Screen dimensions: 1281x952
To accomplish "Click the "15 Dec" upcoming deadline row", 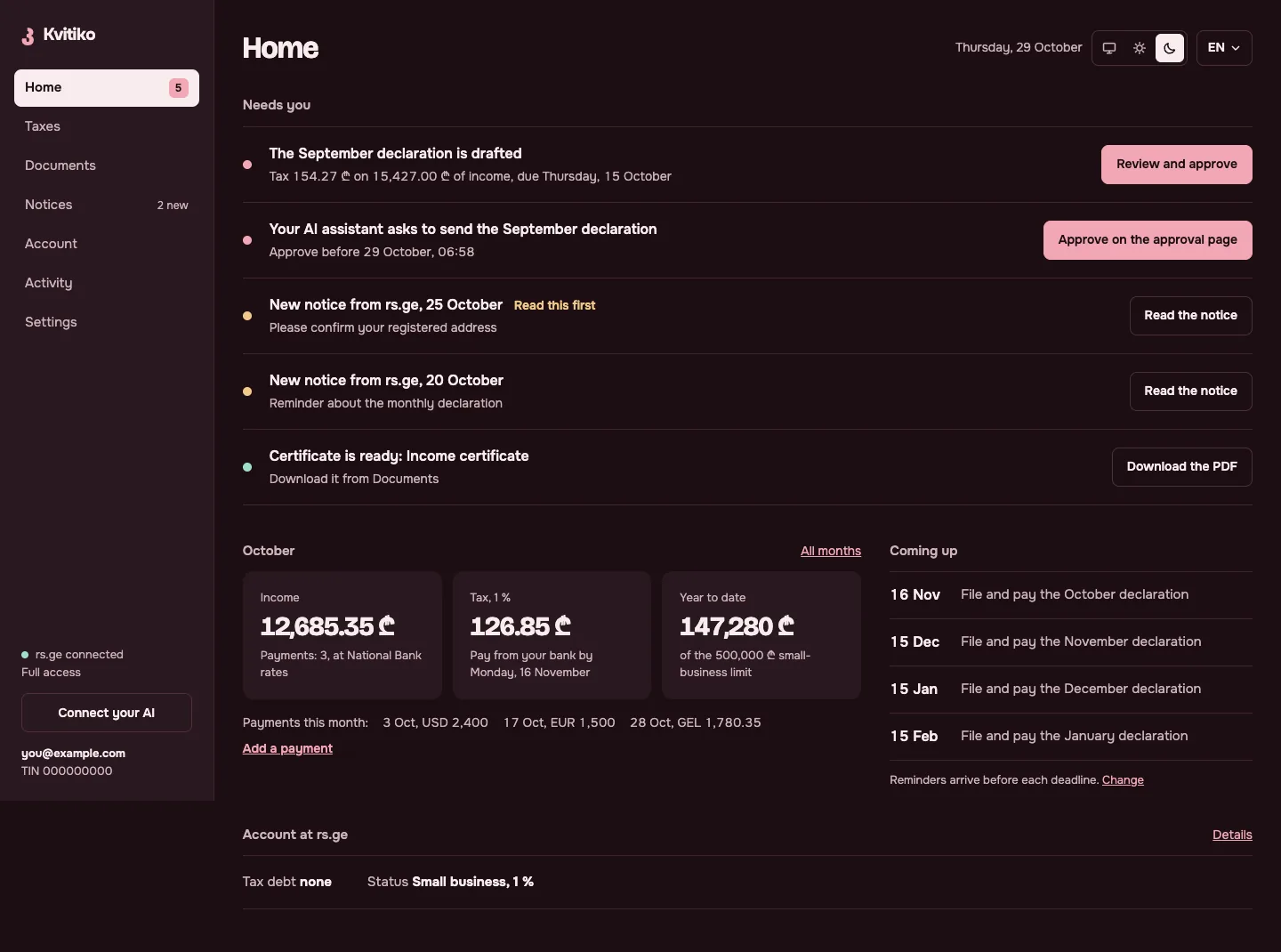I will (x=1071, y=642).
